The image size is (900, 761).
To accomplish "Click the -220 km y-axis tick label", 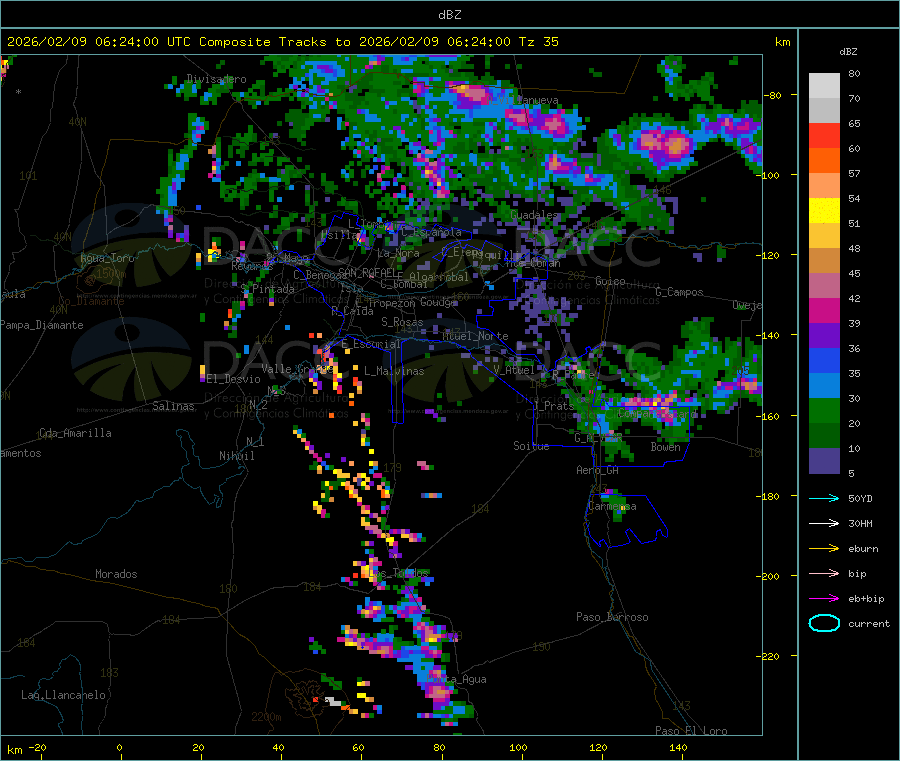I will pyautogui.click(x=770, y=657).
